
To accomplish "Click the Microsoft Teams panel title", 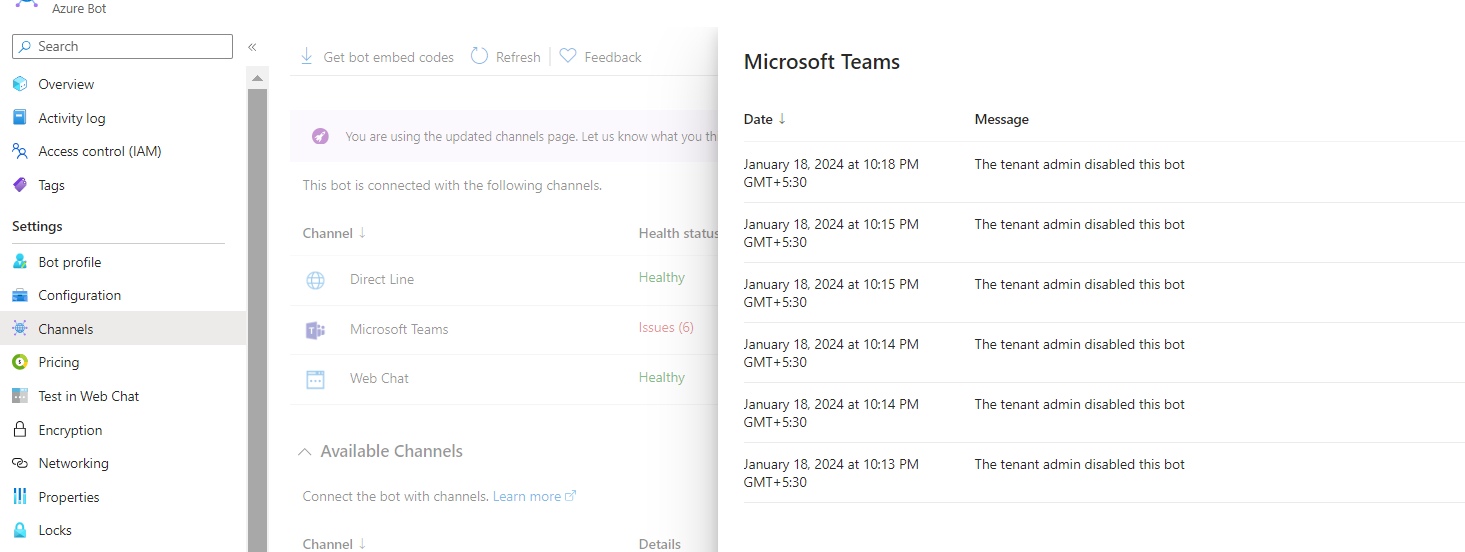I will (x=822, y=62).
